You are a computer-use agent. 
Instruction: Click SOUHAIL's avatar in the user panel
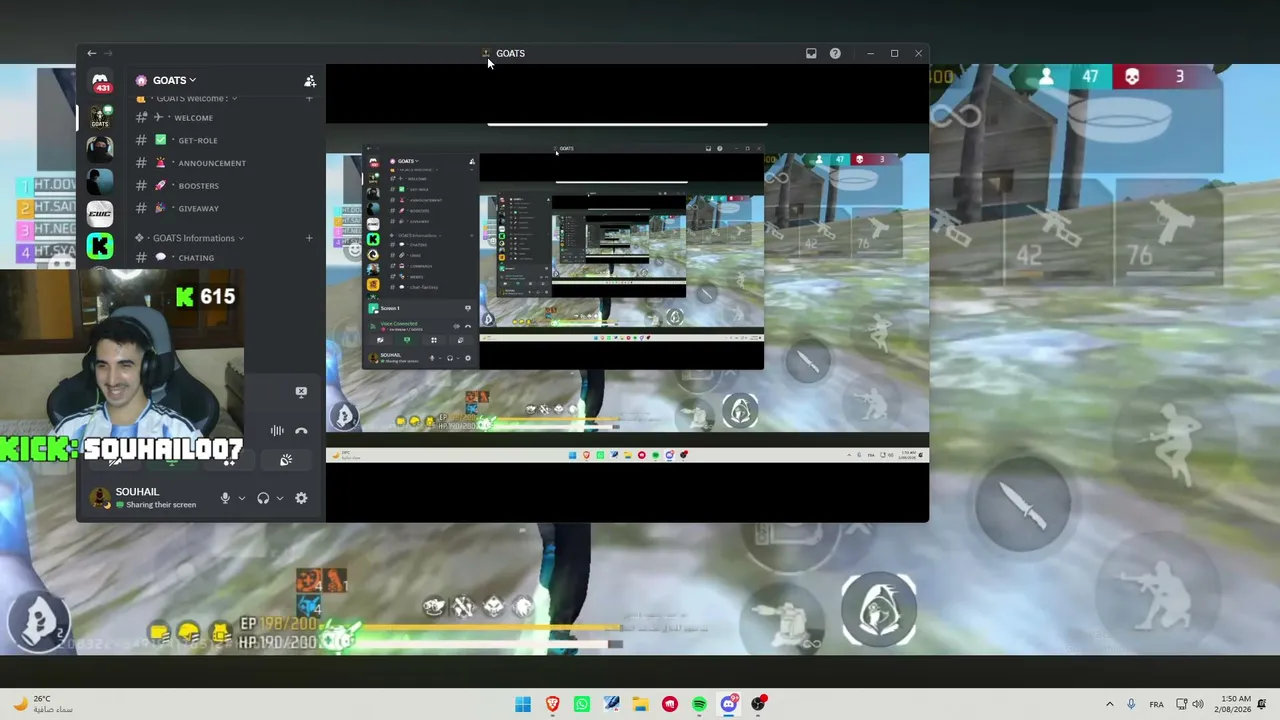point(100,498)
